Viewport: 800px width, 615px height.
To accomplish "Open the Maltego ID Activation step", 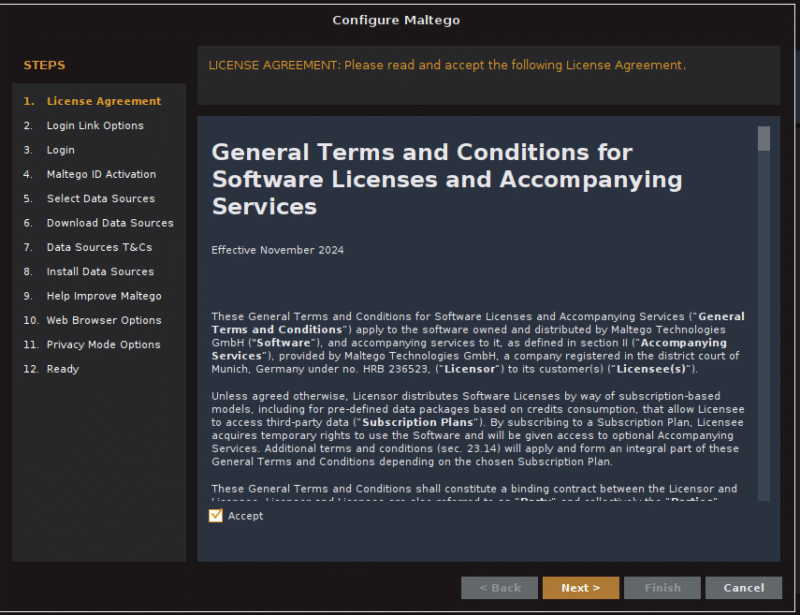I will [x=101, y=174].
